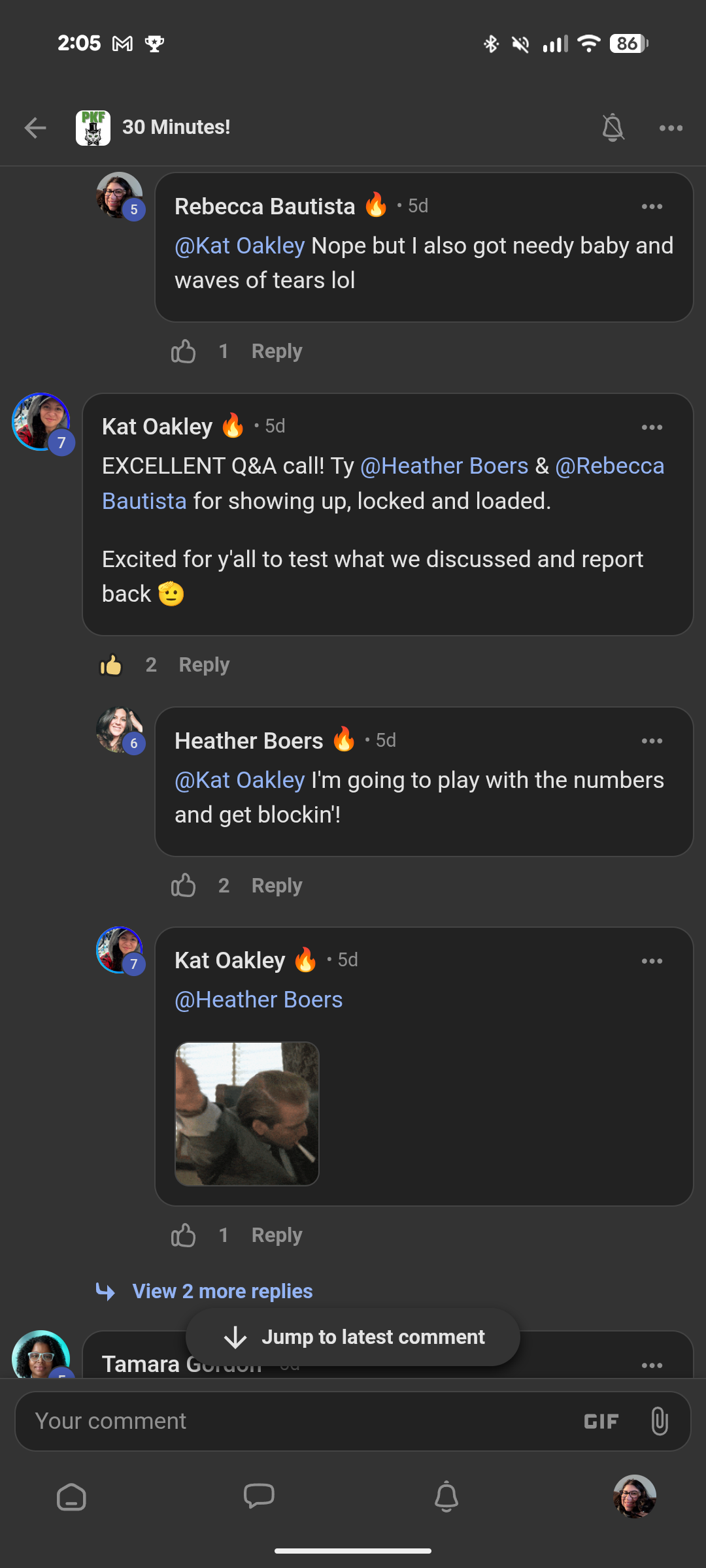
Task: Like Kat Oakley's GIF reply
Action: [184, 1235]
